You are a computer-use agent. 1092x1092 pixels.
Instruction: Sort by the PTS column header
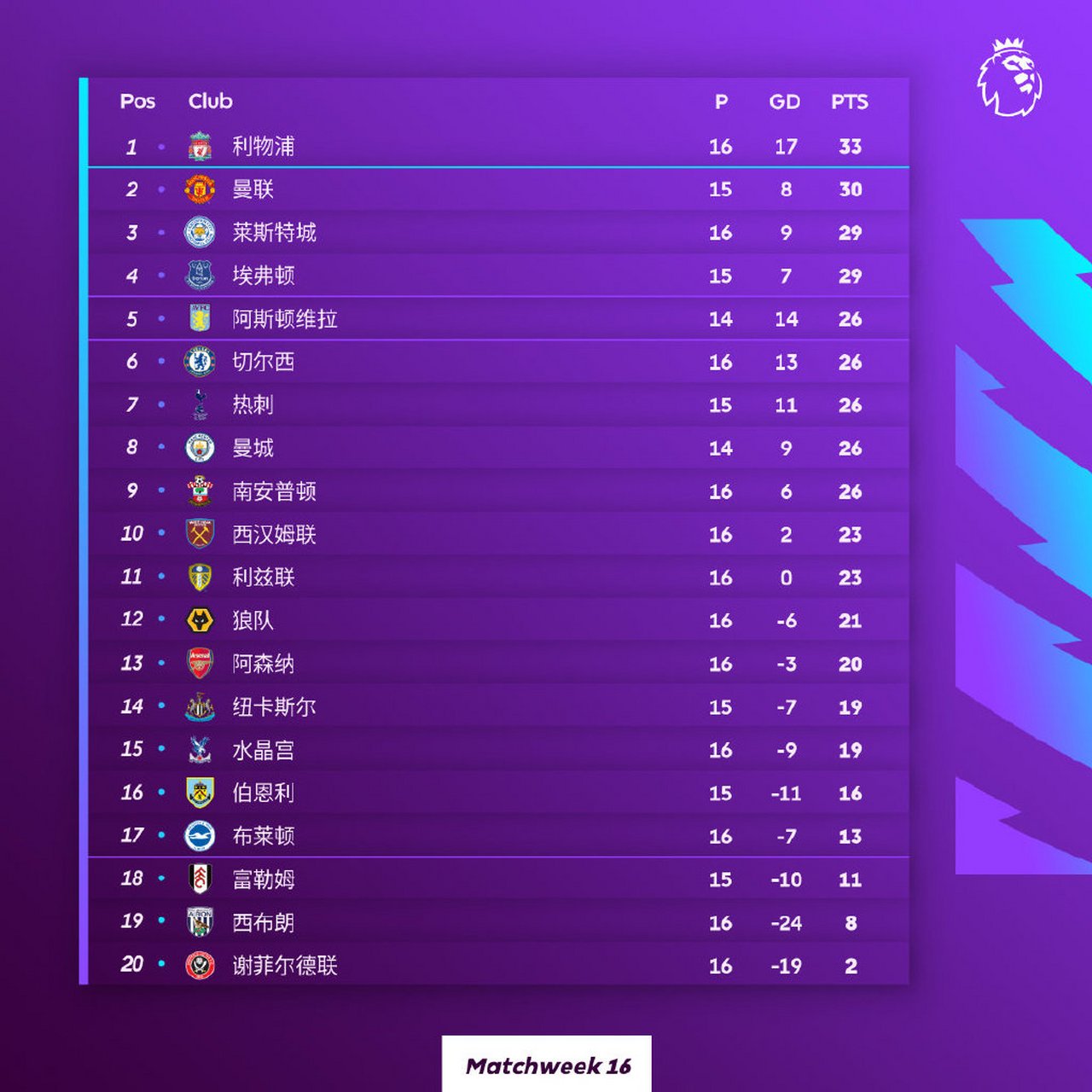click(x=850, y=102)
